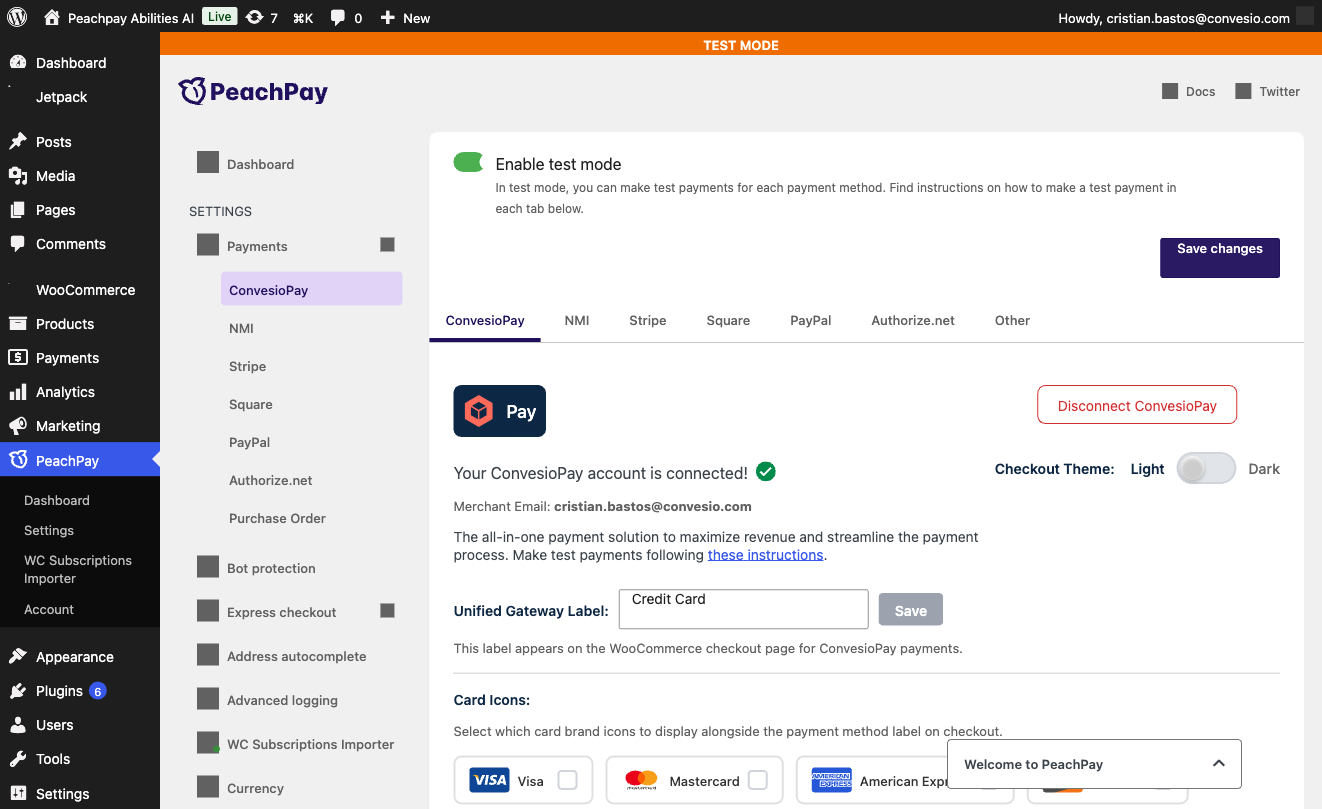Switch to the Stripe tab
The height and width of the screenshot is (809, 1322).
648,320
